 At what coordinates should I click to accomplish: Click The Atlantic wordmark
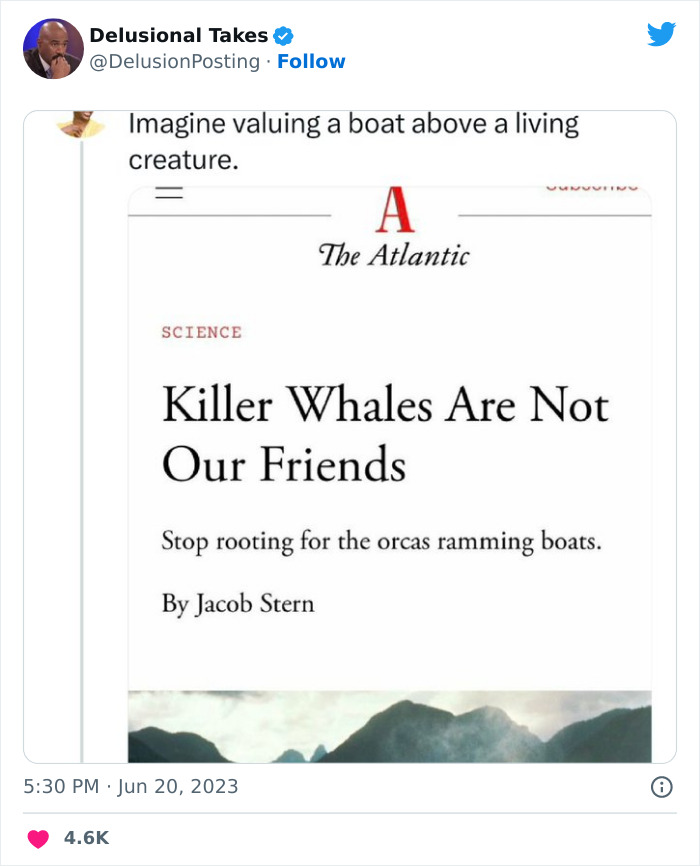(394, 256)
